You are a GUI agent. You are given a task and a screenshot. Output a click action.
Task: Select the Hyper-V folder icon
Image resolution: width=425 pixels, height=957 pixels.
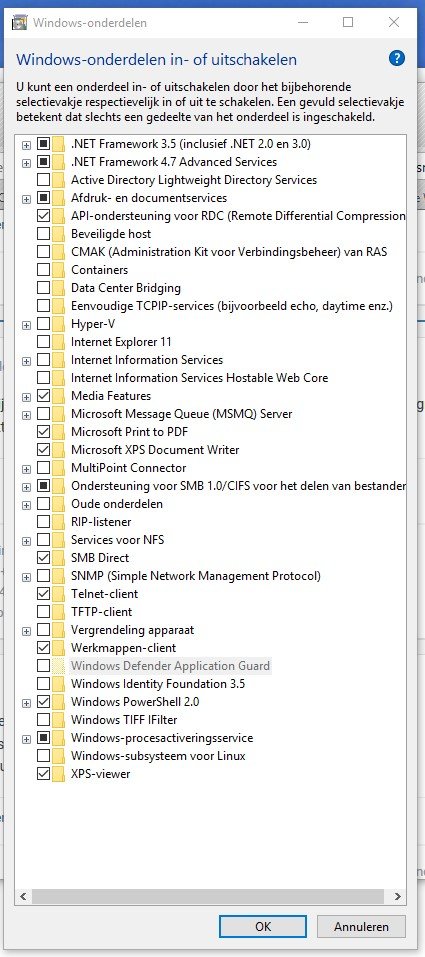point(59,323)
